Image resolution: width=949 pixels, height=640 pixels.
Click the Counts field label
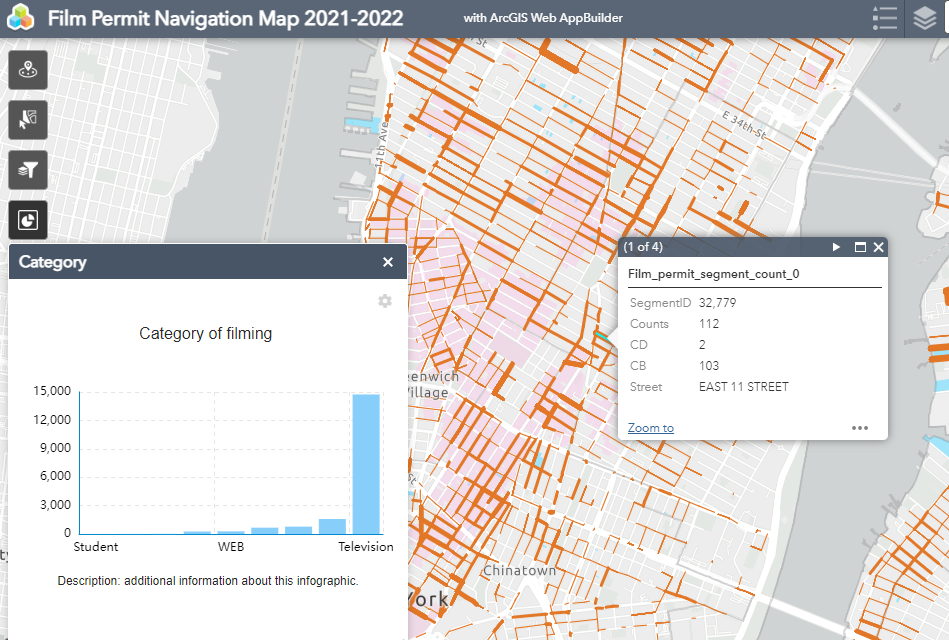tap(649, 324)
